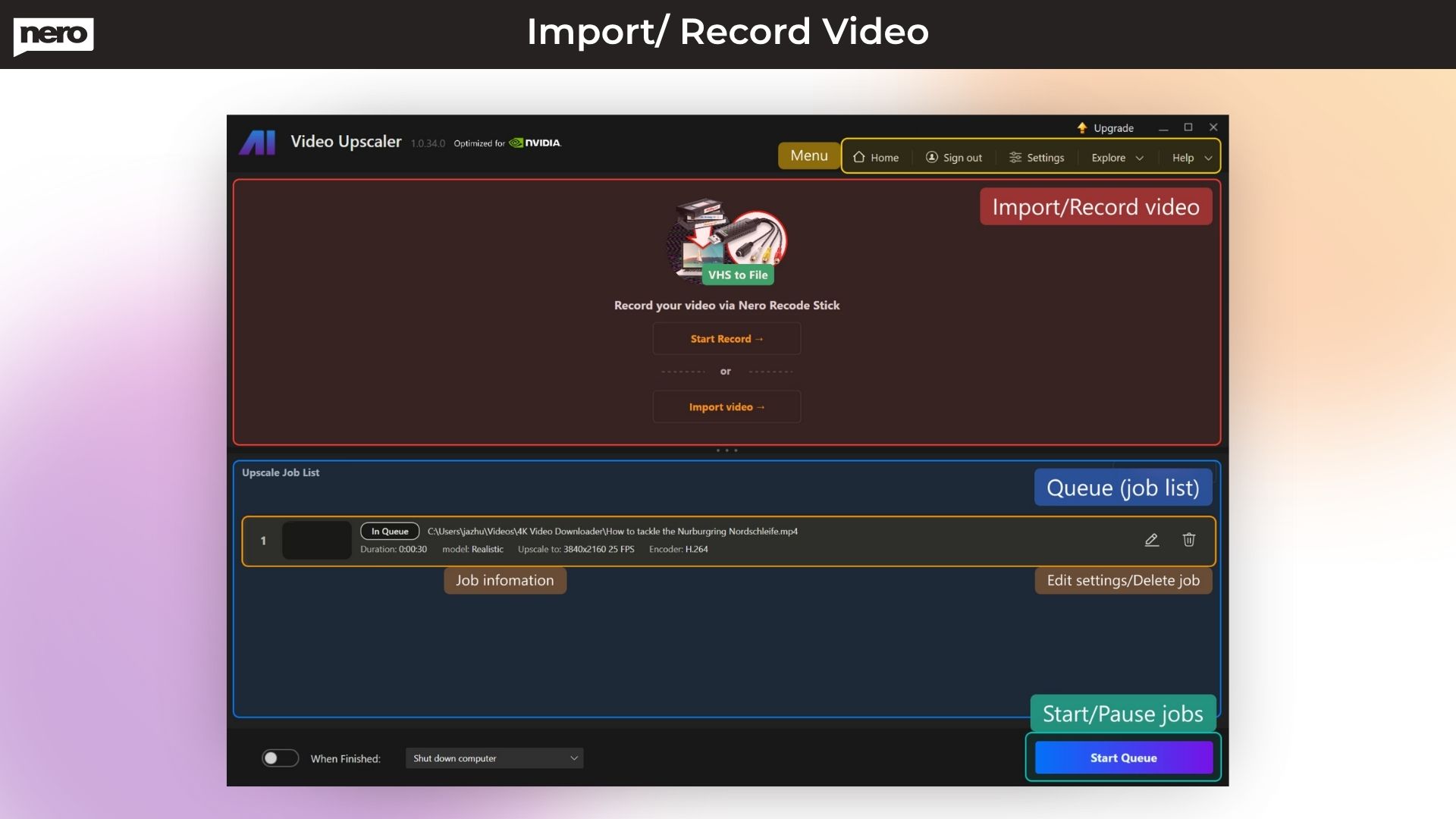Open the edit settings pencil icon for job 1
Image resolution: width=1456 pixels, height=819 pixels.
[1152, 540]
